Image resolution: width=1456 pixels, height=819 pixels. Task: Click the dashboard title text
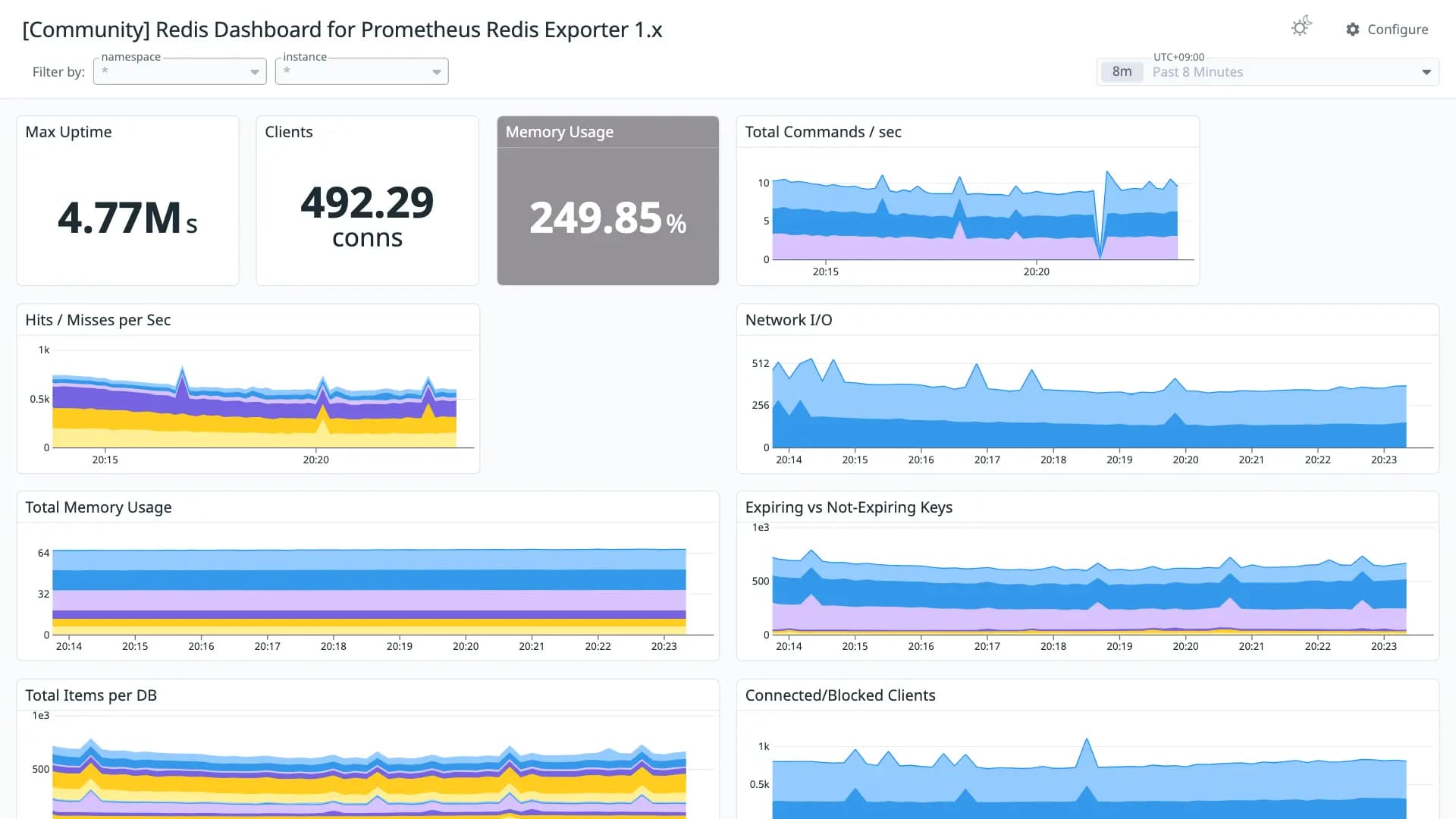click(x=342, y=30)
